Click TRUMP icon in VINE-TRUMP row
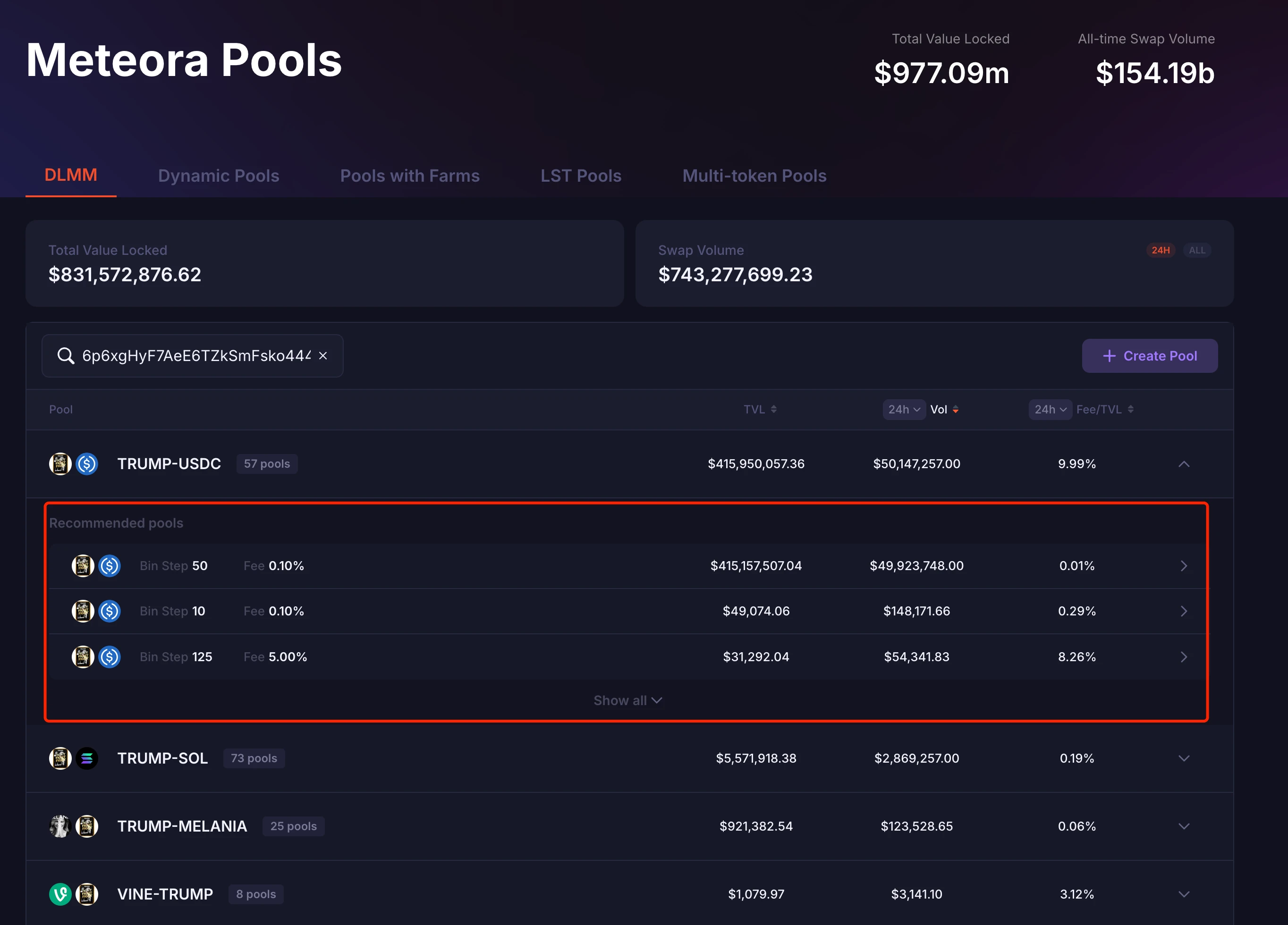This screenshot has height=925, width=1288. point(87,894)
